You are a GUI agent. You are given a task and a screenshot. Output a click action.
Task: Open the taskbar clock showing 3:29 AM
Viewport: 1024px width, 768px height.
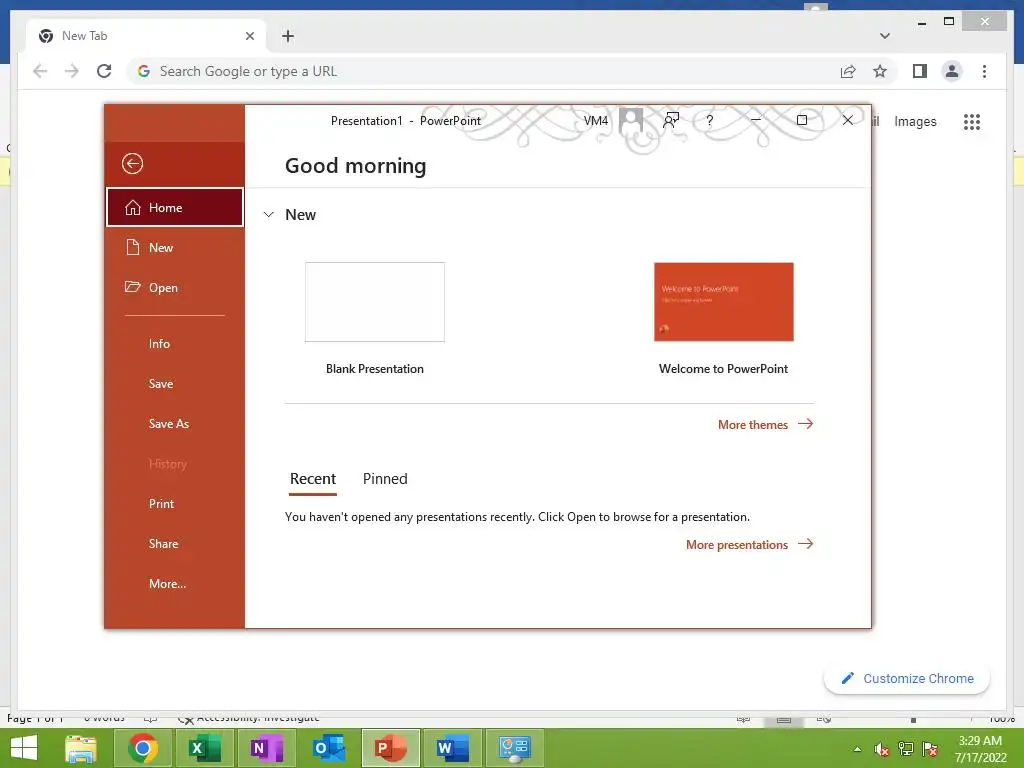click(x=980, y=748)
